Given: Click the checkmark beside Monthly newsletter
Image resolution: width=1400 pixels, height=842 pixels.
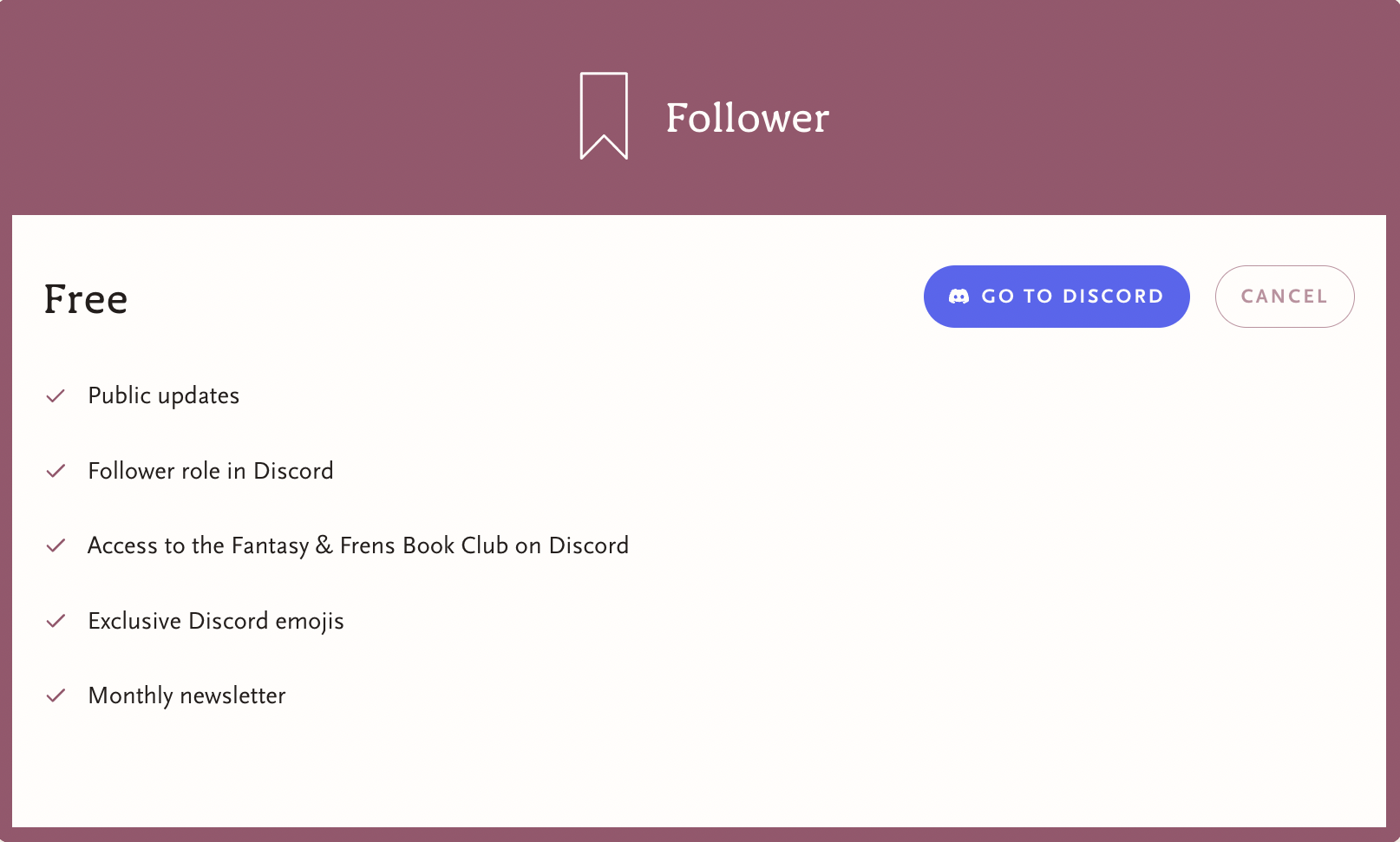Looking at the screenshot, I should coord(56,695).
